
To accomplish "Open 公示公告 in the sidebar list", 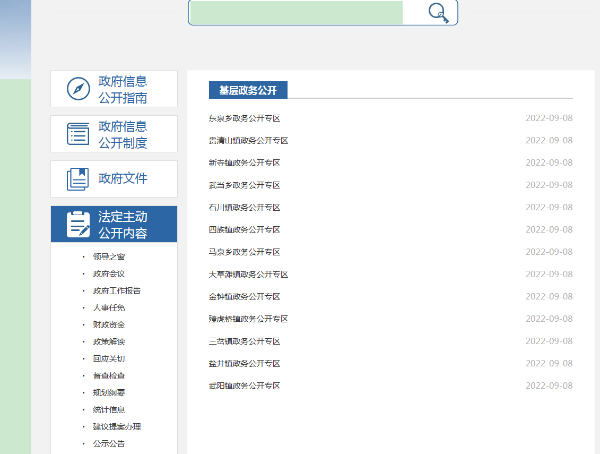I will (109, 443).
